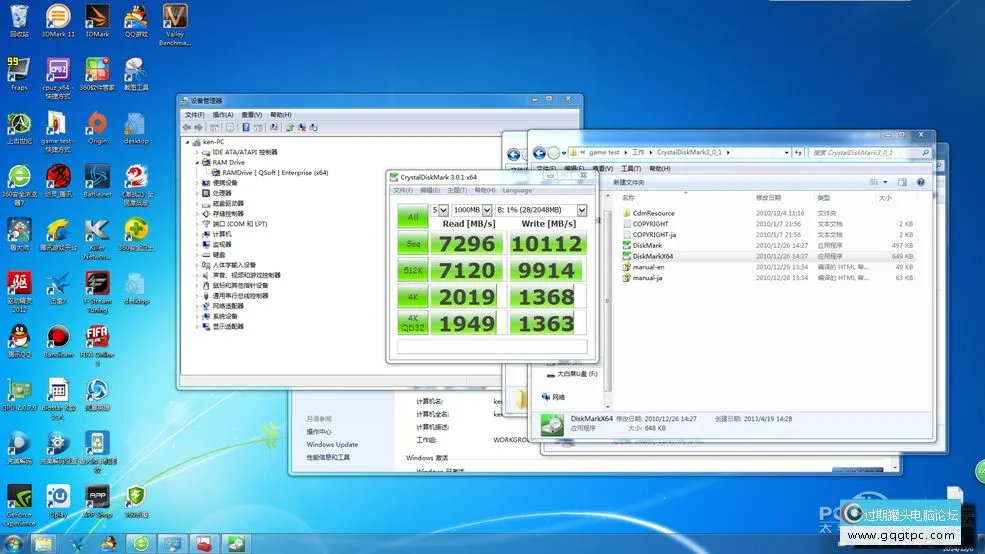Select the manual-en HTML file
985x554 pixels.
point(647,267)
